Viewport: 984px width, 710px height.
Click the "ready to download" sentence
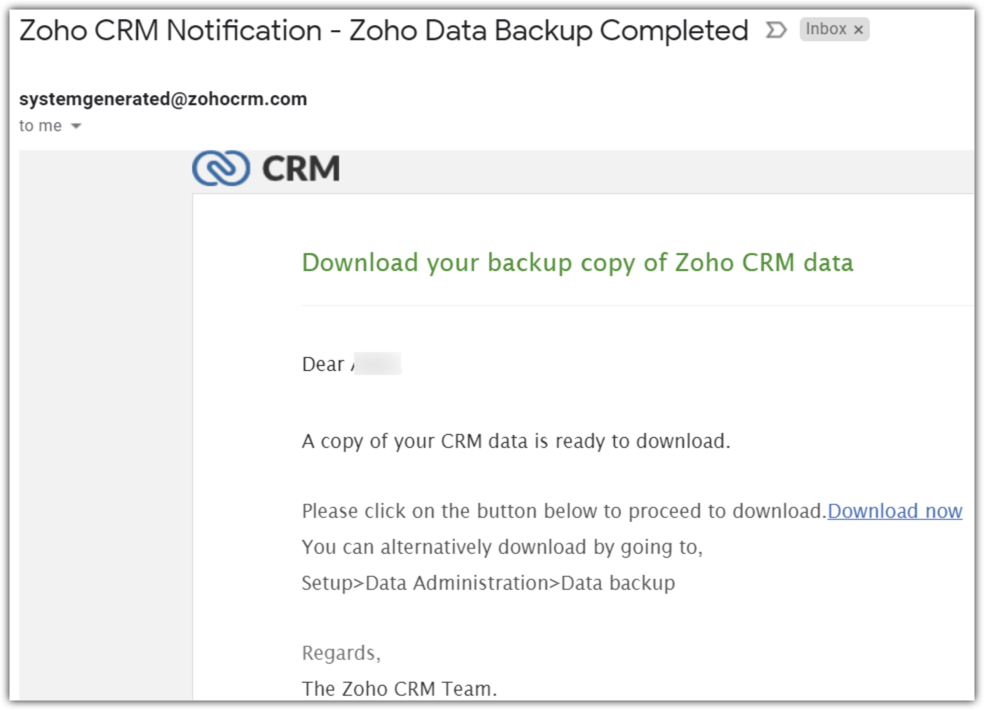pos(516,440)
